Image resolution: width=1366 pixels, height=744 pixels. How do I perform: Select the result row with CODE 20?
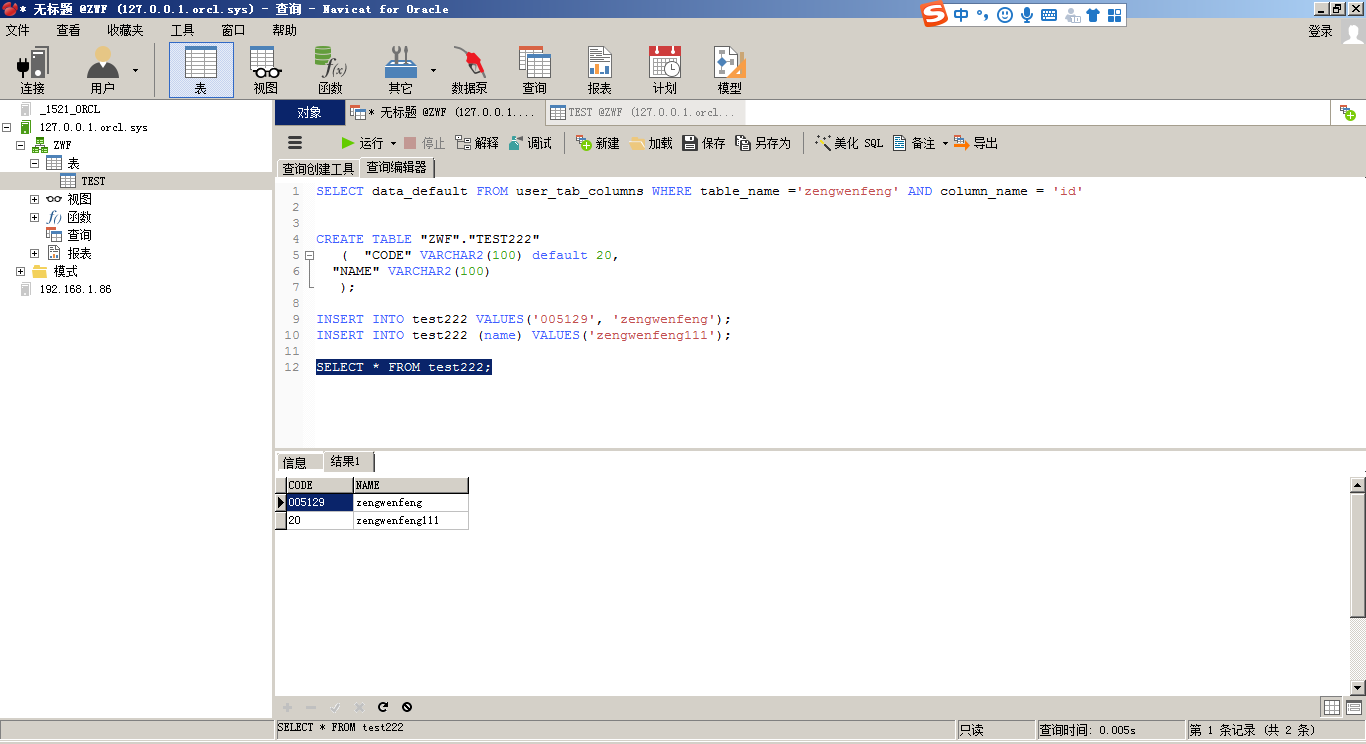(x=315, y=520)
